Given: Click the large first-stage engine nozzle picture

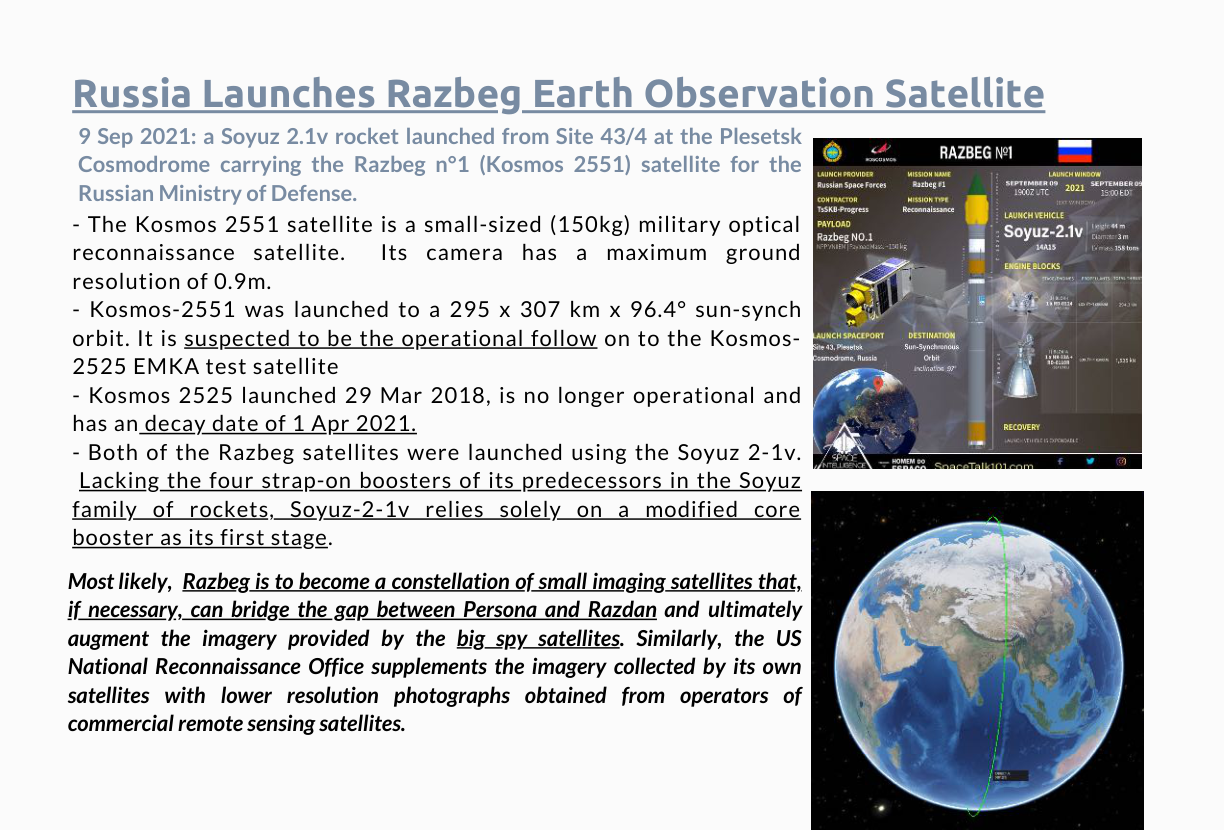Looking at the screenshot, I should point(1021,367).
